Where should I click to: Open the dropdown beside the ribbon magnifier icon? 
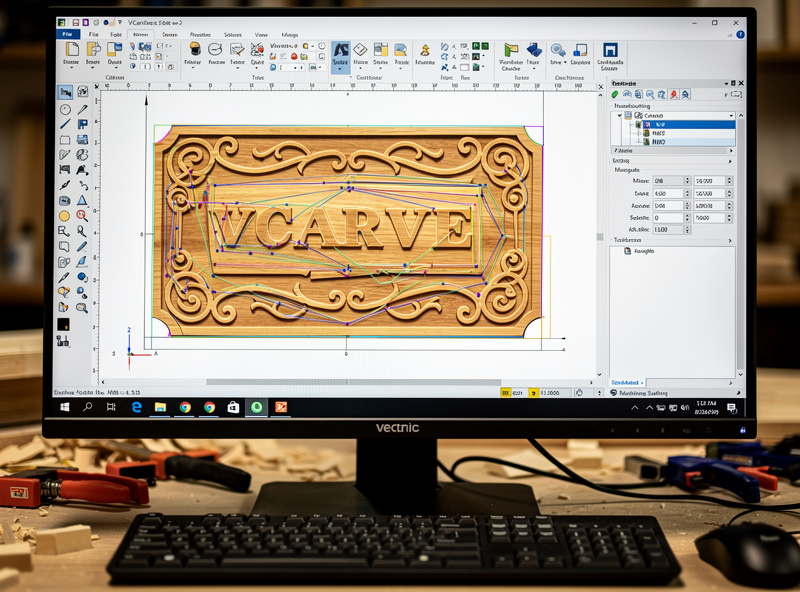coord(565,62)
